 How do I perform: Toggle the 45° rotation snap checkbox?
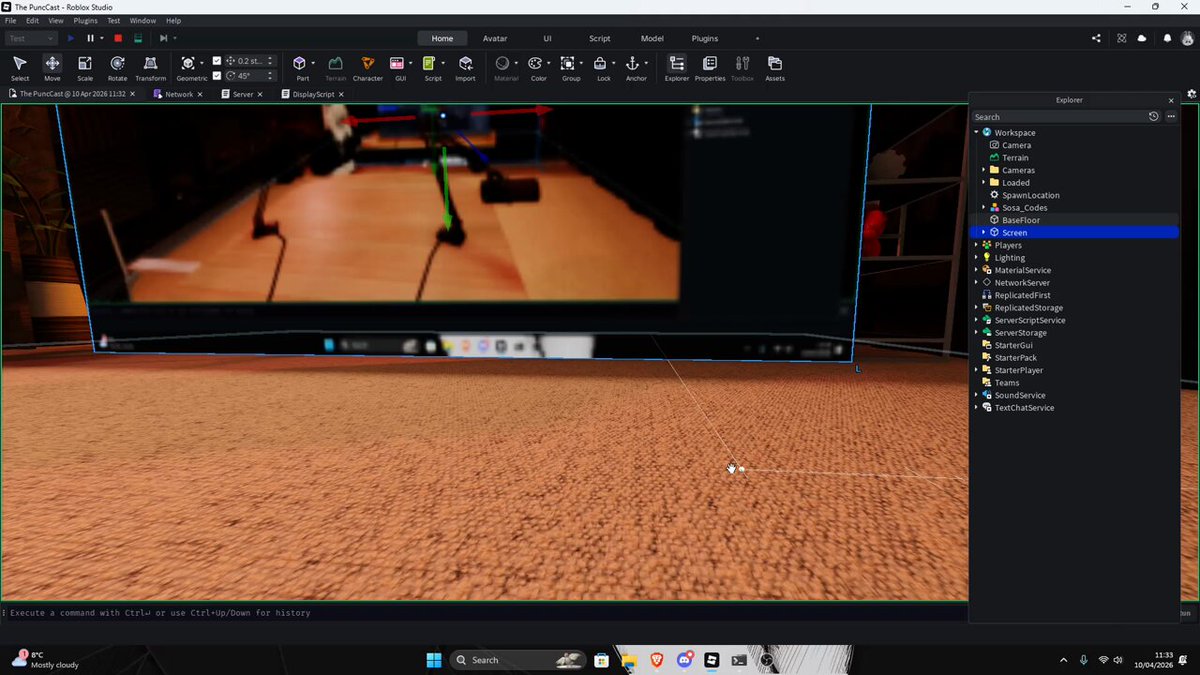(x=217, y=75)
